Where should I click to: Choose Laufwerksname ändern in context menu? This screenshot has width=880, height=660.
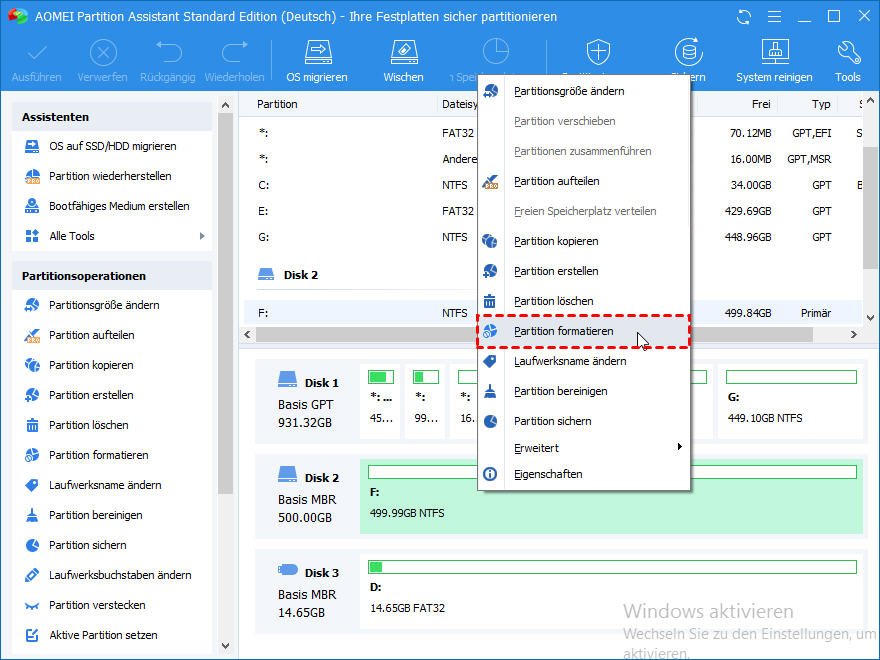584,361
